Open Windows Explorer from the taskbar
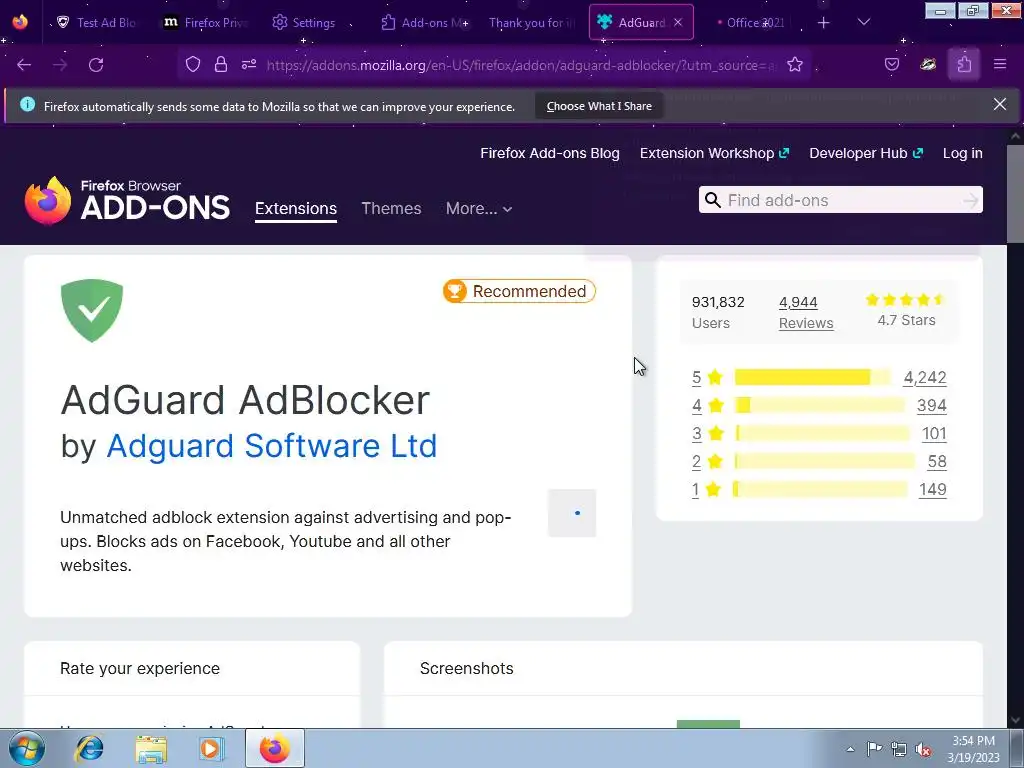The width and height of the screenshot is (1024, 768). pos(151,748)
